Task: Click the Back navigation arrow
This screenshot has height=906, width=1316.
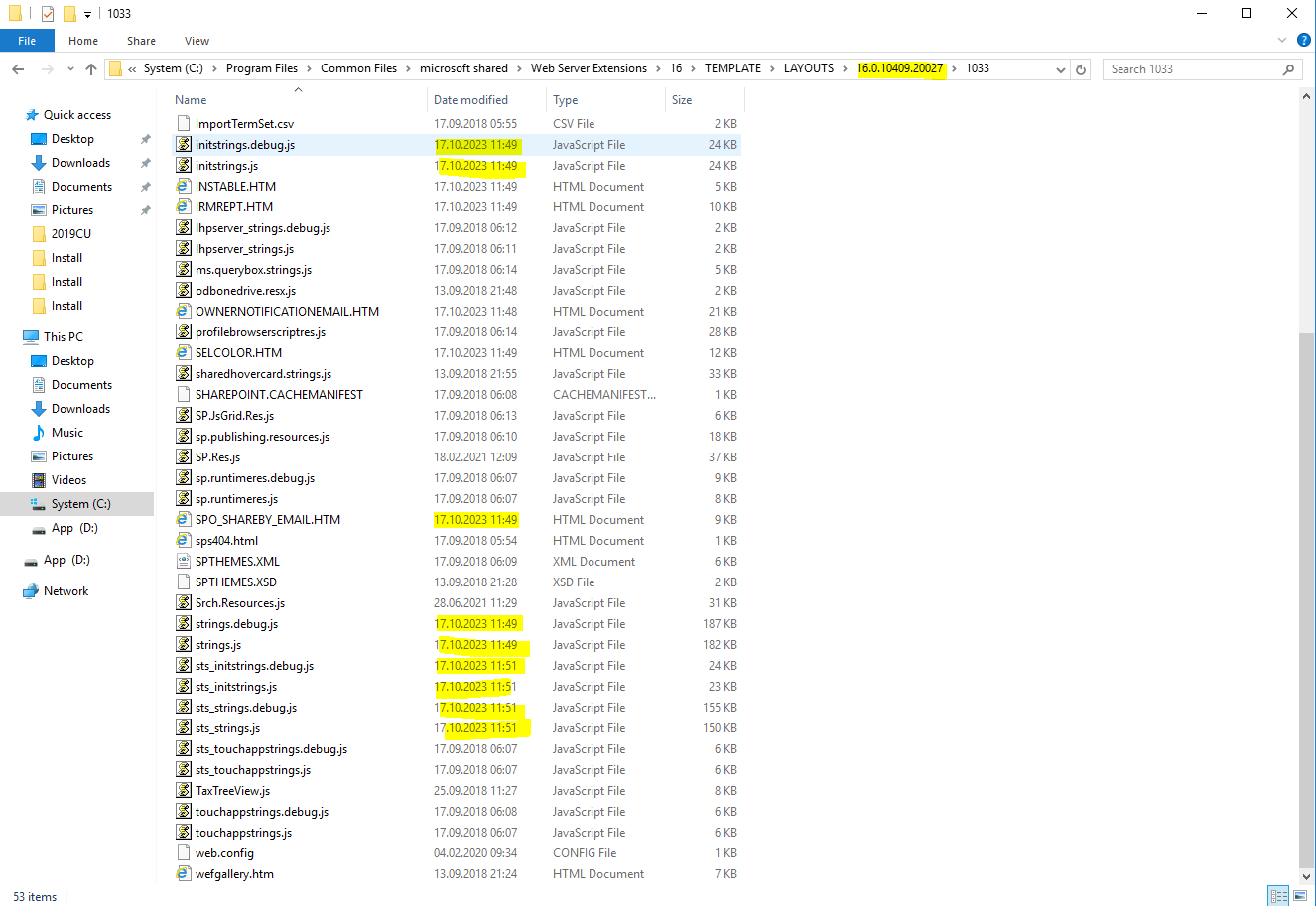Action: 18,69
